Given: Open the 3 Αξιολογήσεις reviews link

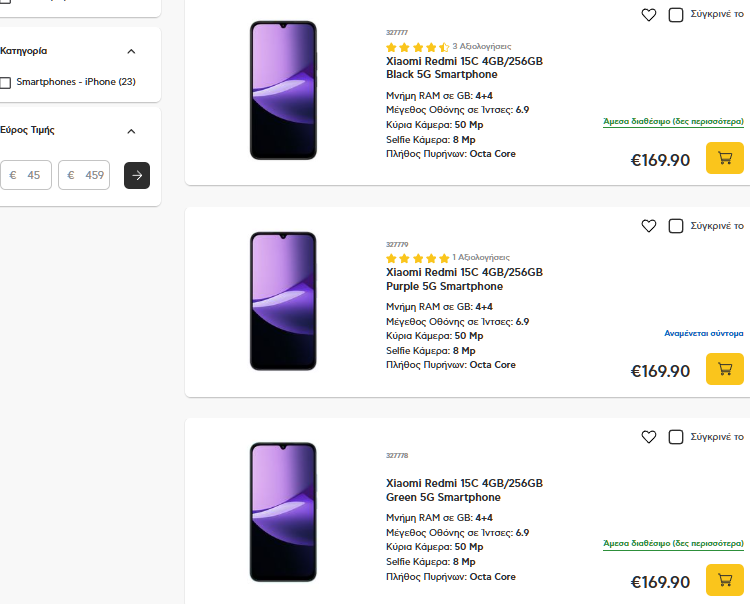Looking at the screenshot, I should pyautogui.click(x=482, y=46).
